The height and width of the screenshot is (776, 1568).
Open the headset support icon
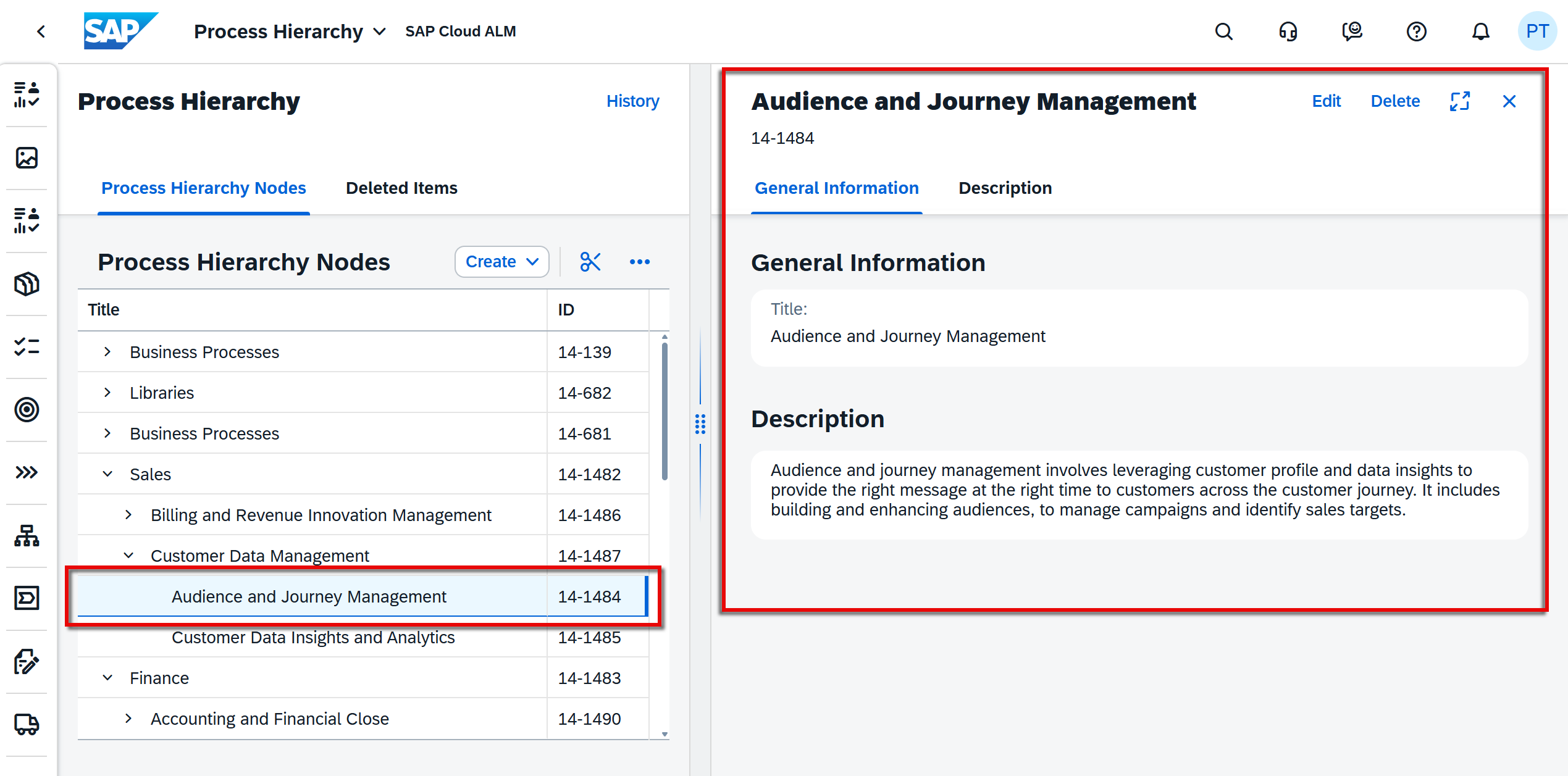(x=1288, y=31)
